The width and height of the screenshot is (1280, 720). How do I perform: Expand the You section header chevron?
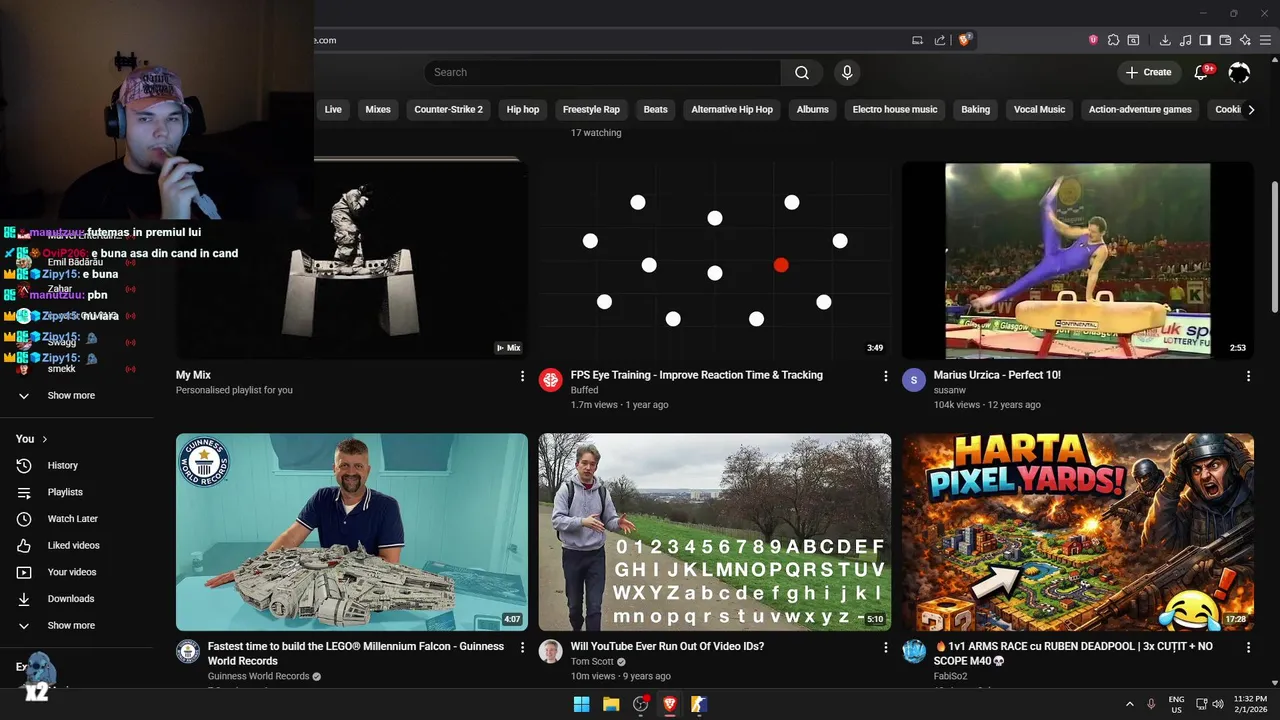tap(45, 439)
